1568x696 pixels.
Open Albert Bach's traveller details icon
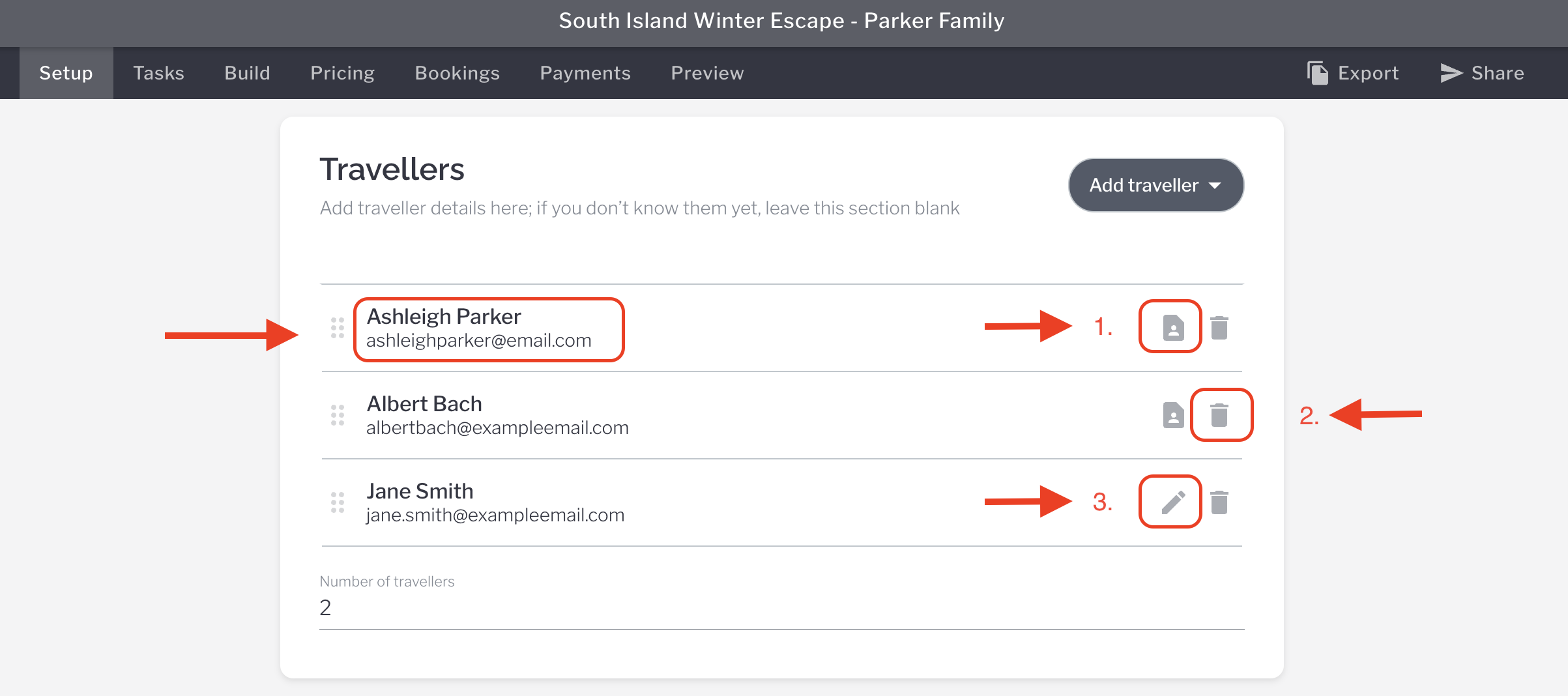click(1173, 415)
